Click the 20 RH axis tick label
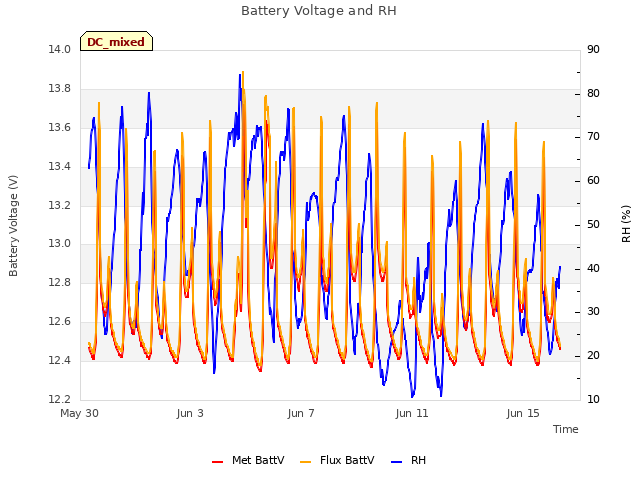Screen dimensions: 640x480 click(593, 356)
